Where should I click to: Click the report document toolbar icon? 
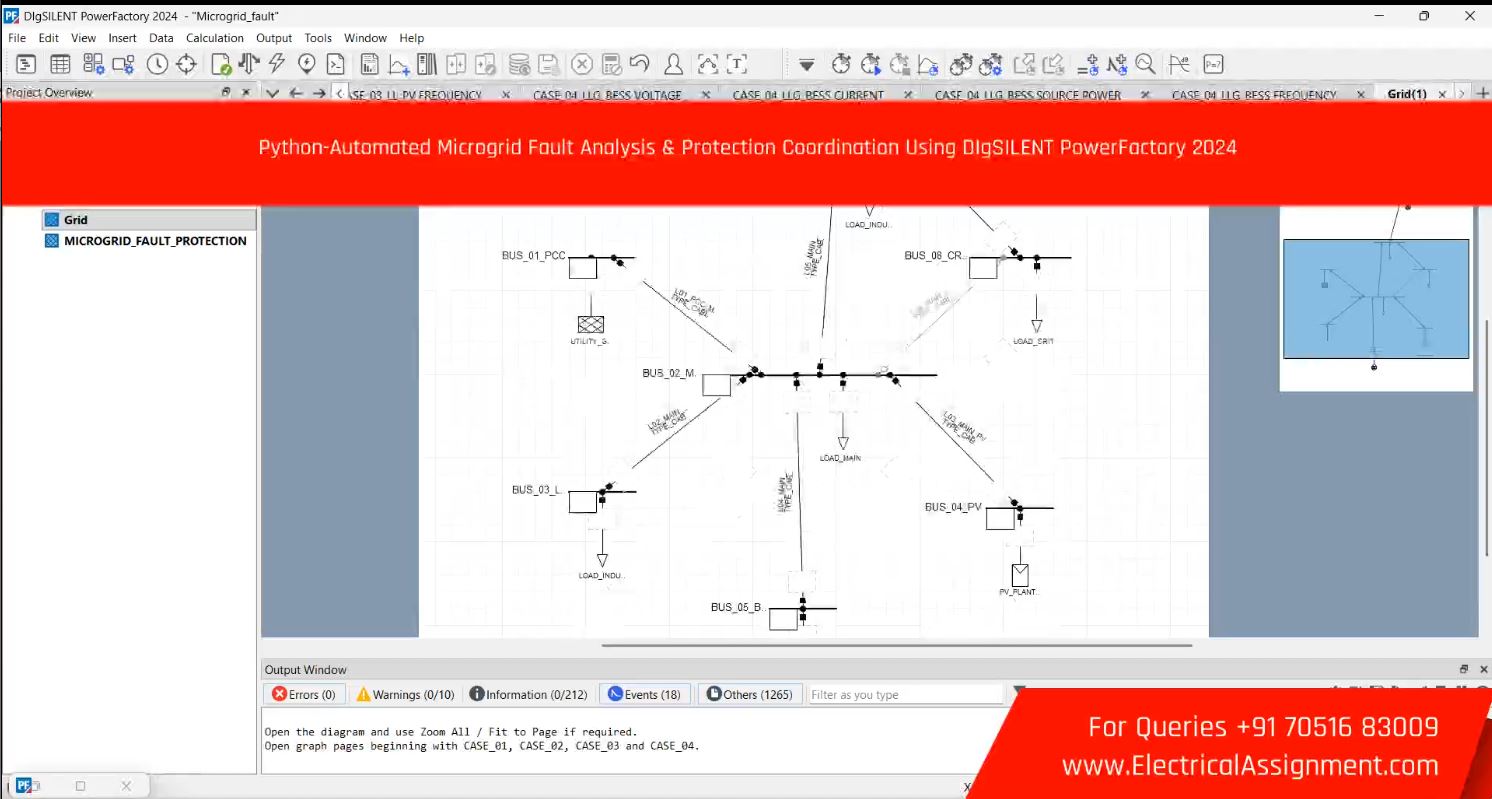click(370, 64)
